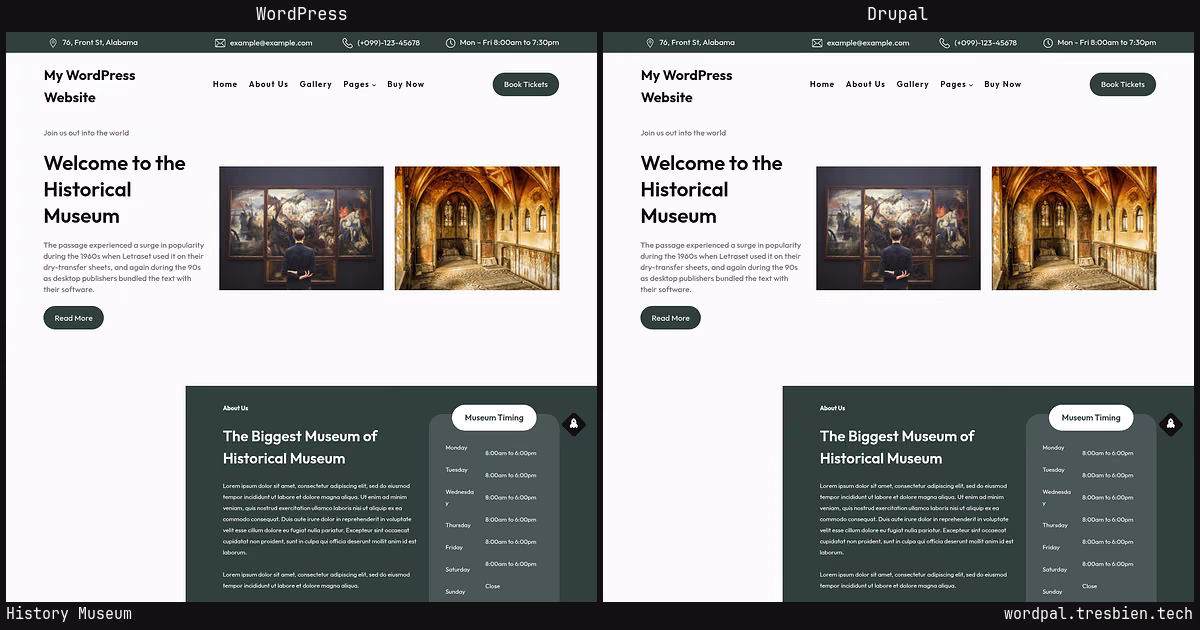Viewport: 1200px width, 630px height.
Task: Open the old hall interior image in Drupal pane
Action: point(1074,228)
